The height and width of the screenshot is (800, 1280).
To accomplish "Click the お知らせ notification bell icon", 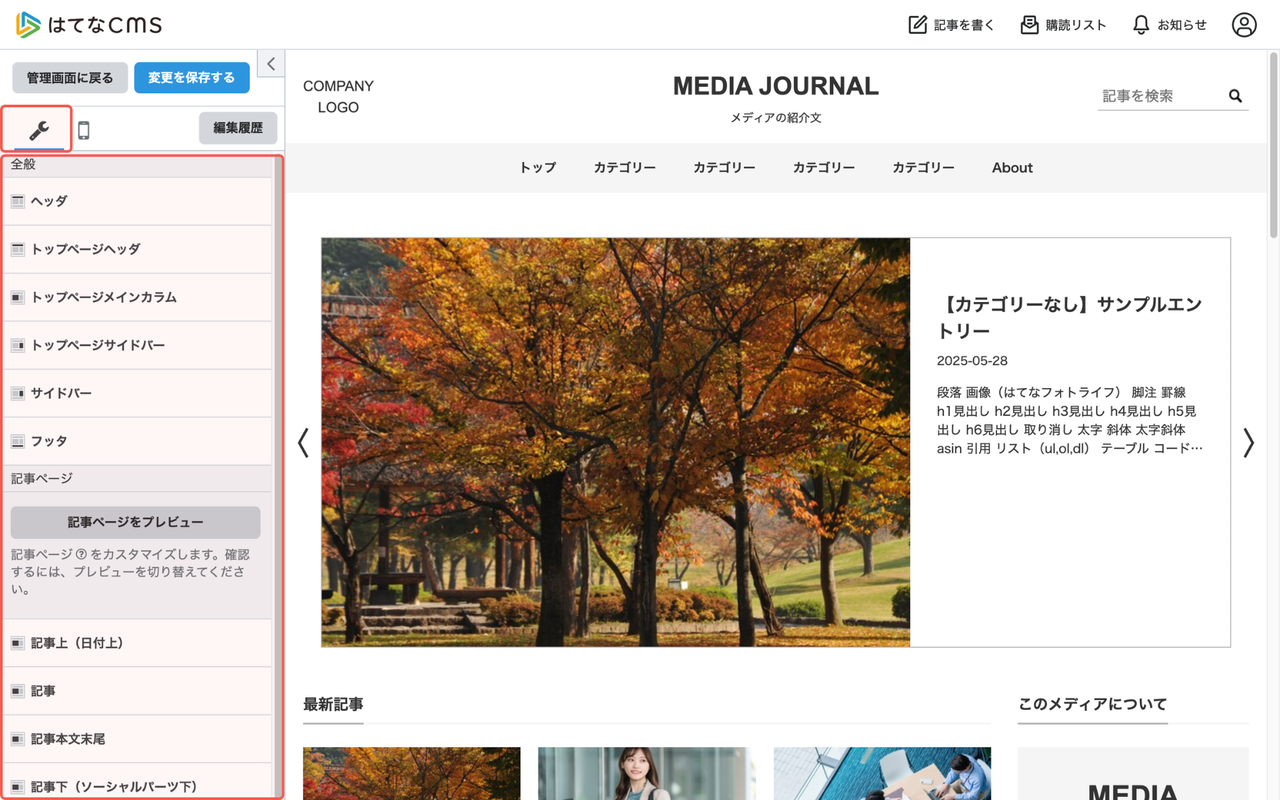I will pos(1141,24).
